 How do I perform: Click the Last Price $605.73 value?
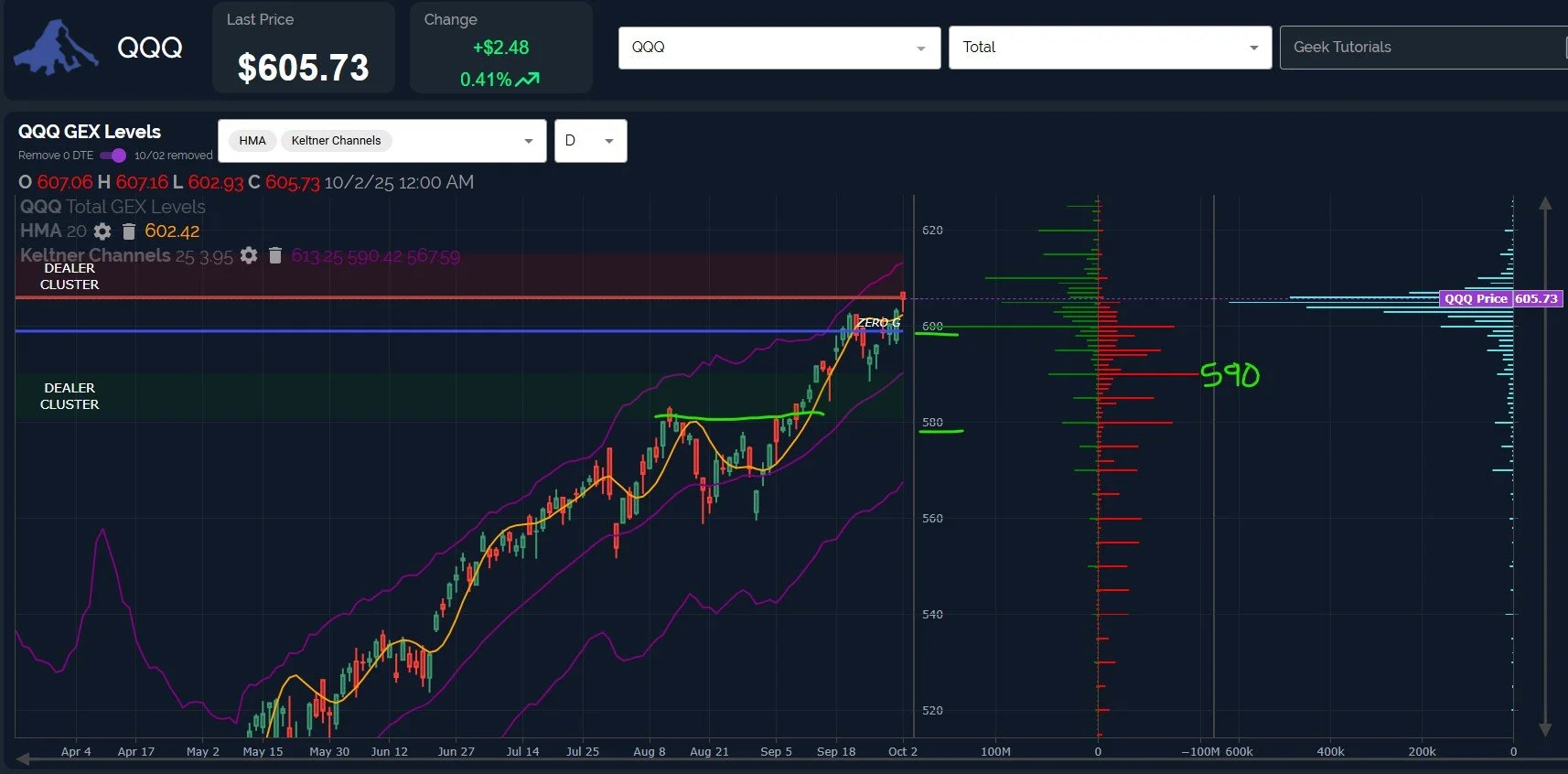click(x=303, y=68)
